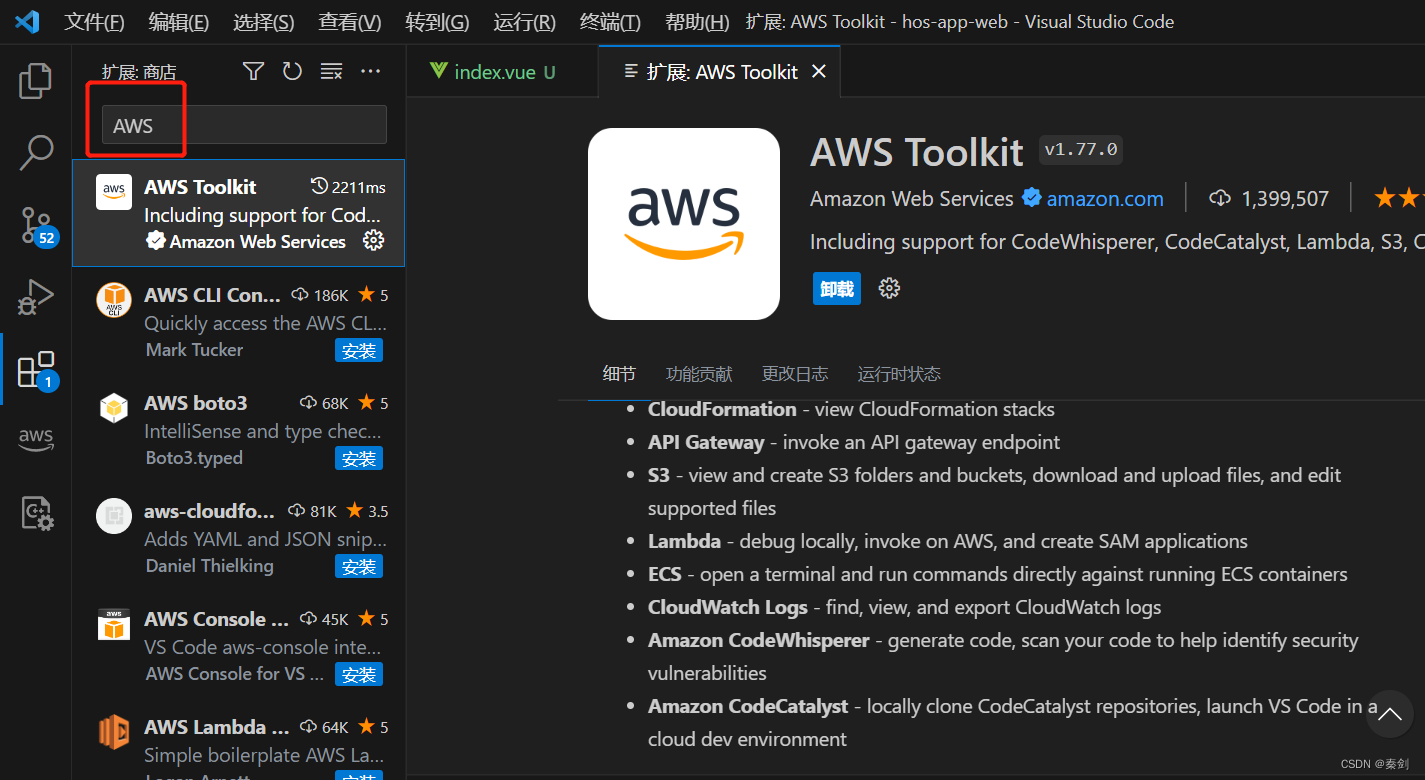Open the 转到(G) menu
This screenshot has width=1425, height=780.
click(x=437, y=21)
